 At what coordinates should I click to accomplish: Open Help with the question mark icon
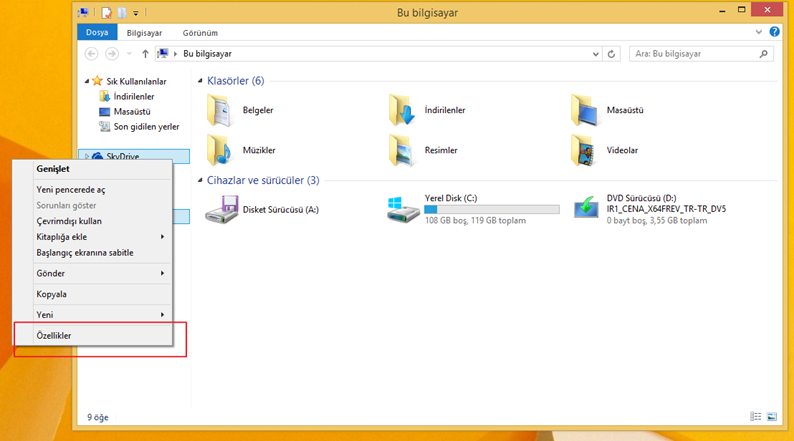pos(774,32)
